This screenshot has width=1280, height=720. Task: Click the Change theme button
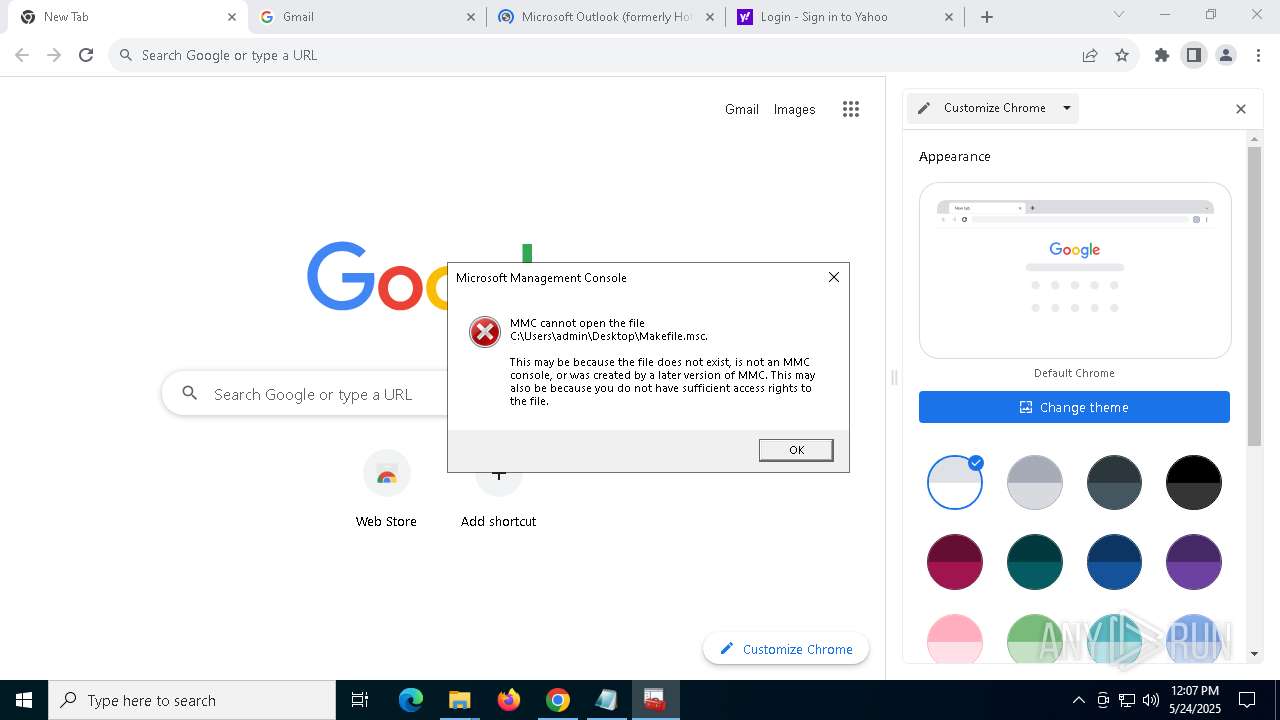[x=1074, y=407]
